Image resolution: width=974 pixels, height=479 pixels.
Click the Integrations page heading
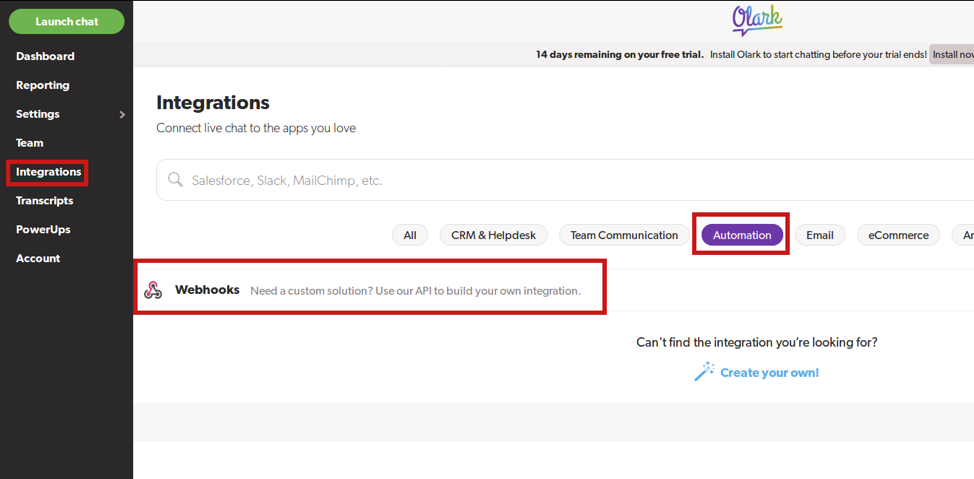point(213,103)
